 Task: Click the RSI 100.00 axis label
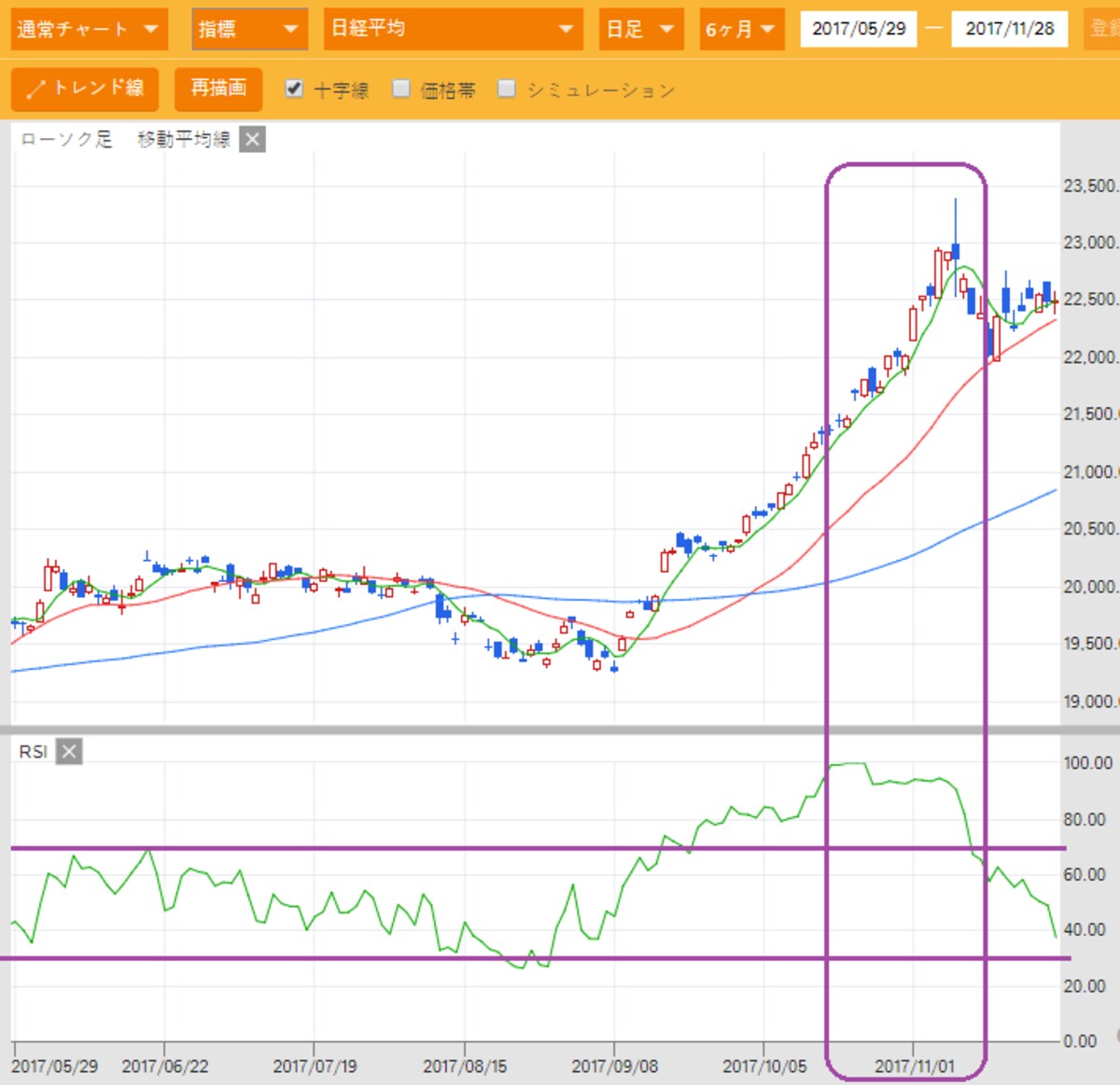click(x=1088, y=762)
